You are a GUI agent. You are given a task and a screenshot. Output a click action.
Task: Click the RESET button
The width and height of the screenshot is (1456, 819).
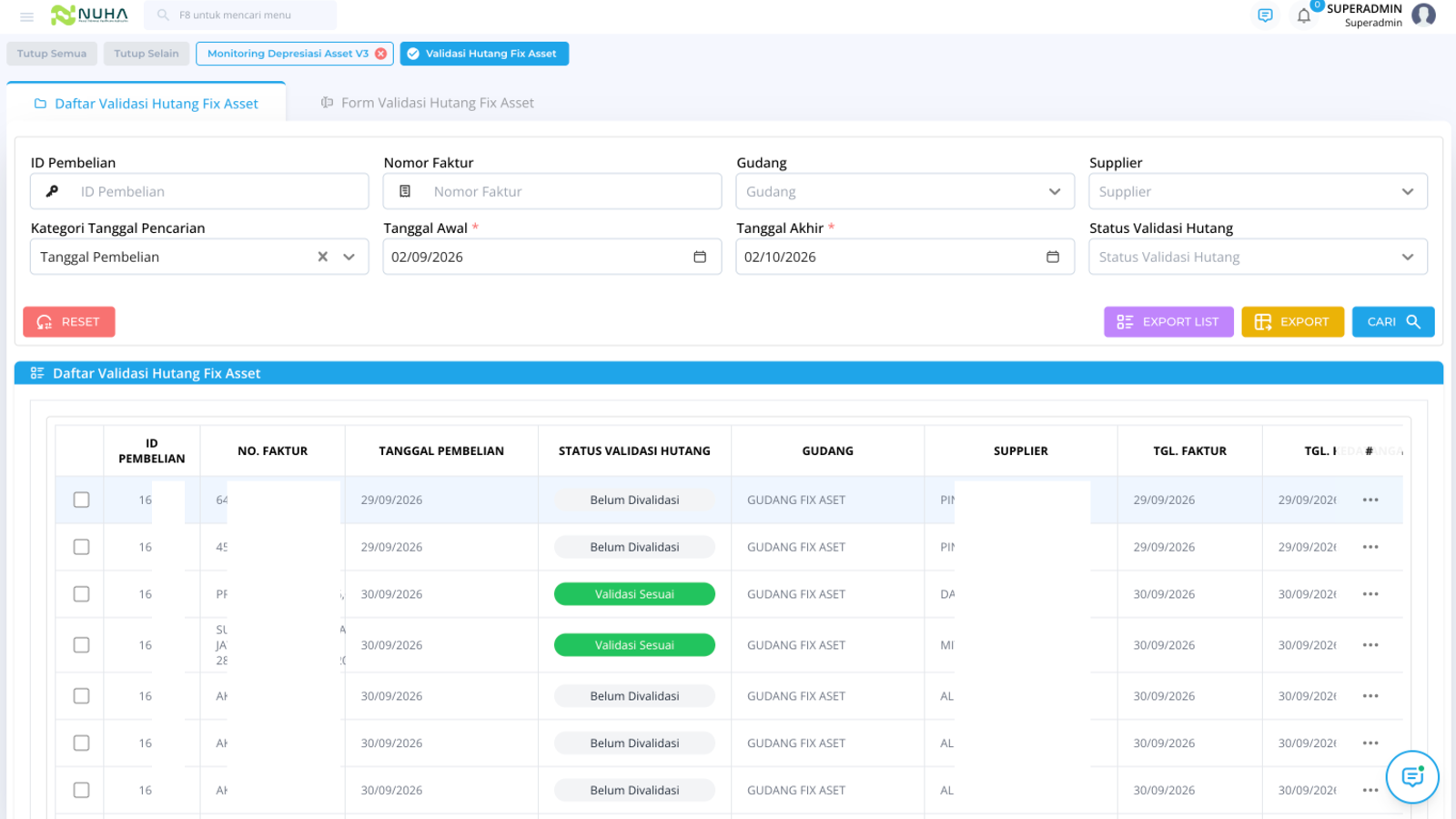coord(69,322)
